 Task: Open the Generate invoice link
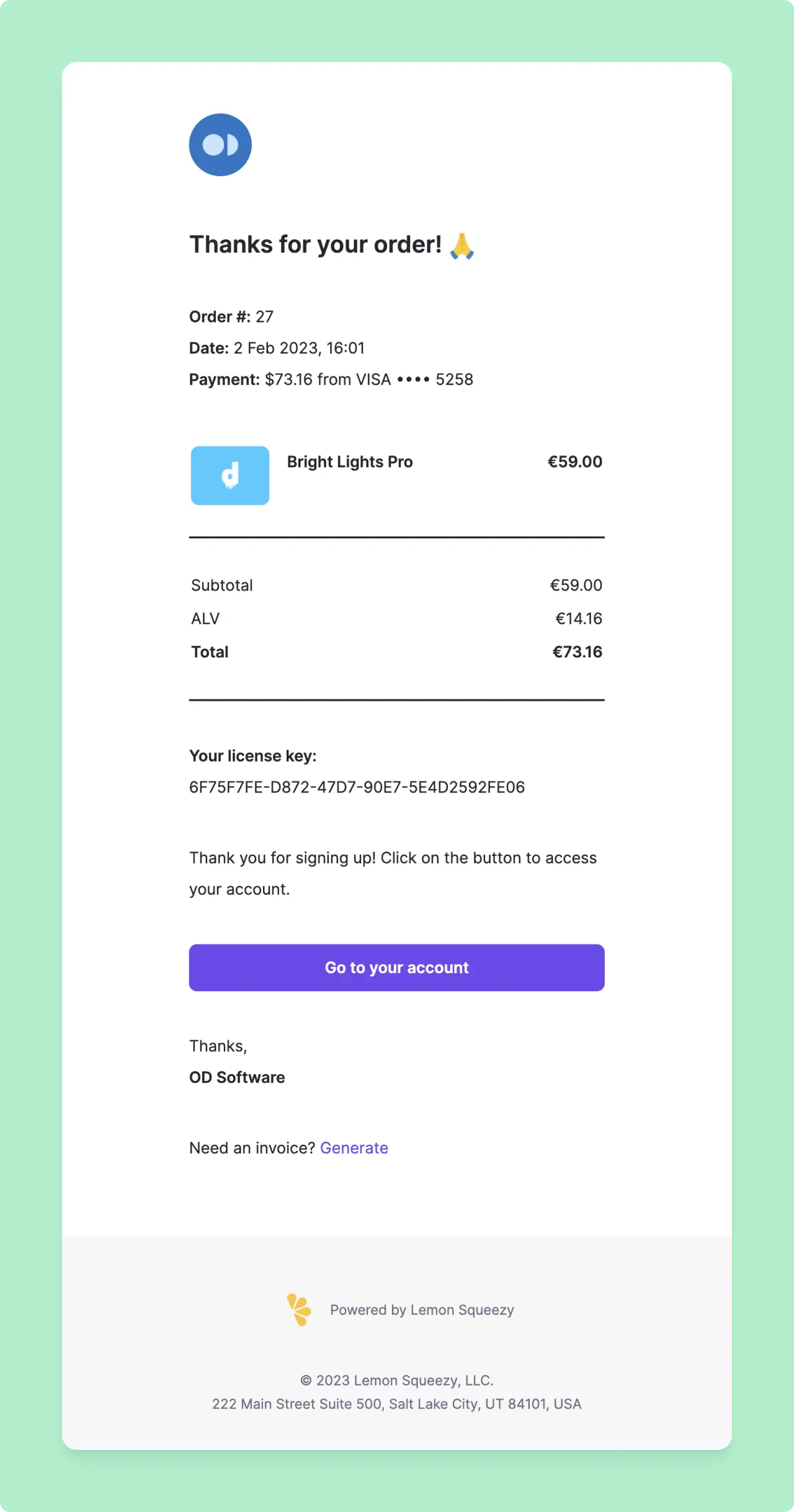point(354,1148)
